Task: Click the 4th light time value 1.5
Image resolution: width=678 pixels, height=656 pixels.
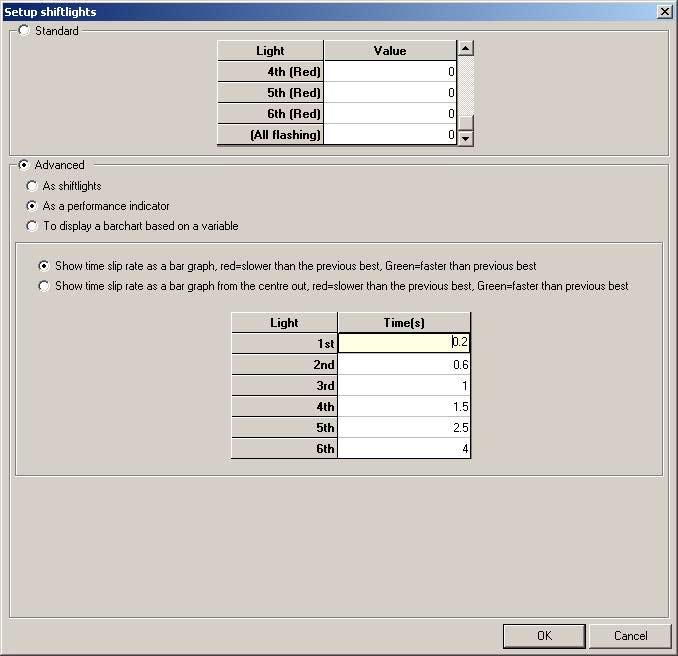Action: coord(403,407)
